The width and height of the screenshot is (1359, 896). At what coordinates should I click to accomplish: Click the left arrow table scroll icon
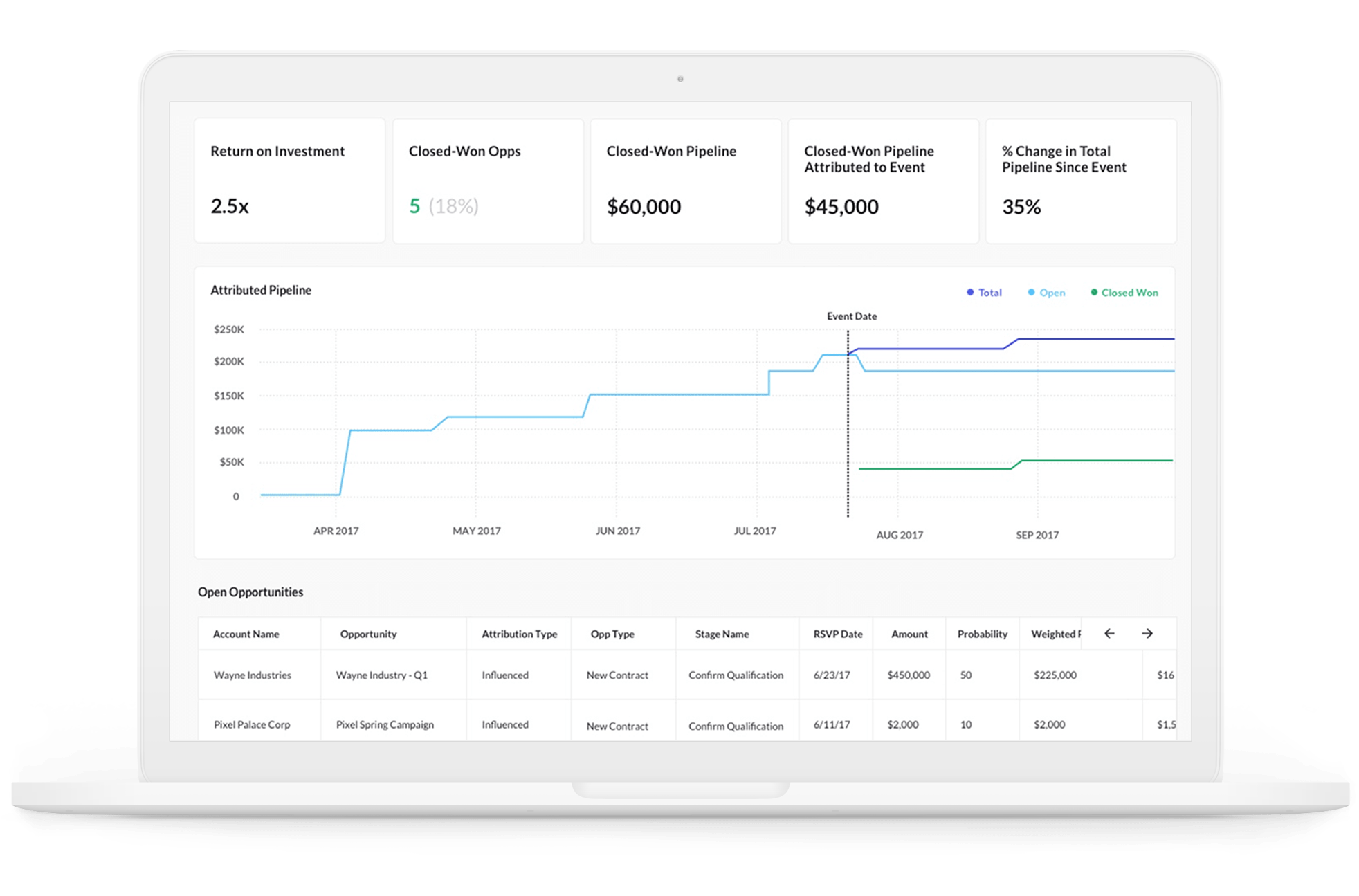pyautogui.click(x=1109, y=633)
